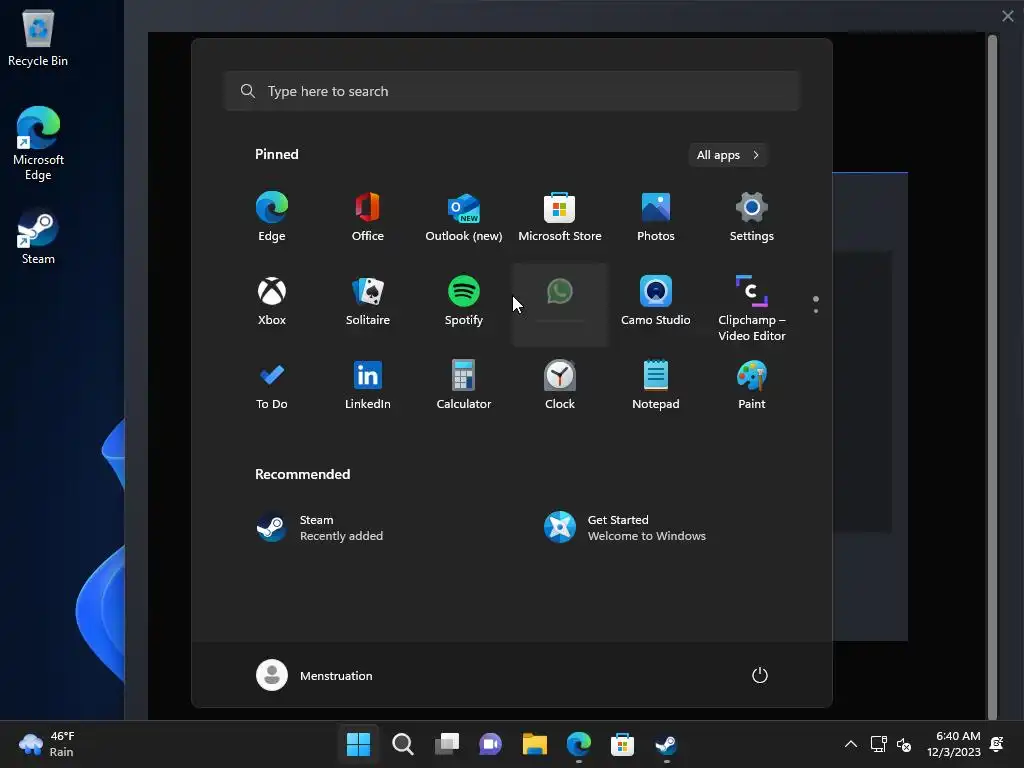The width and height of the screenshot is (1024, 768).
Task: Open Settings from the Start menu
Action: [x=752, y=217]
